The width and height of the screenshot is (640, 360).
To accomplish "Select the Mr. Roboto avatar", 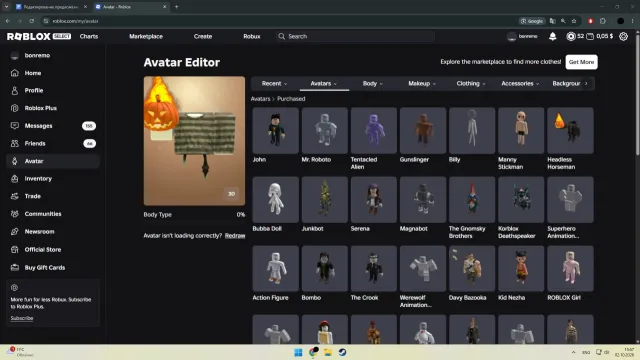I will click(324, 131).
